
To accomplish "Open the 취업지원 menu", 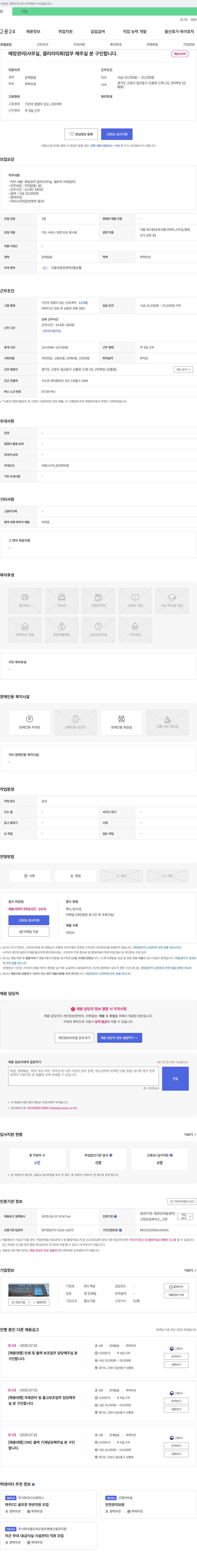I will tap(65, 32).
